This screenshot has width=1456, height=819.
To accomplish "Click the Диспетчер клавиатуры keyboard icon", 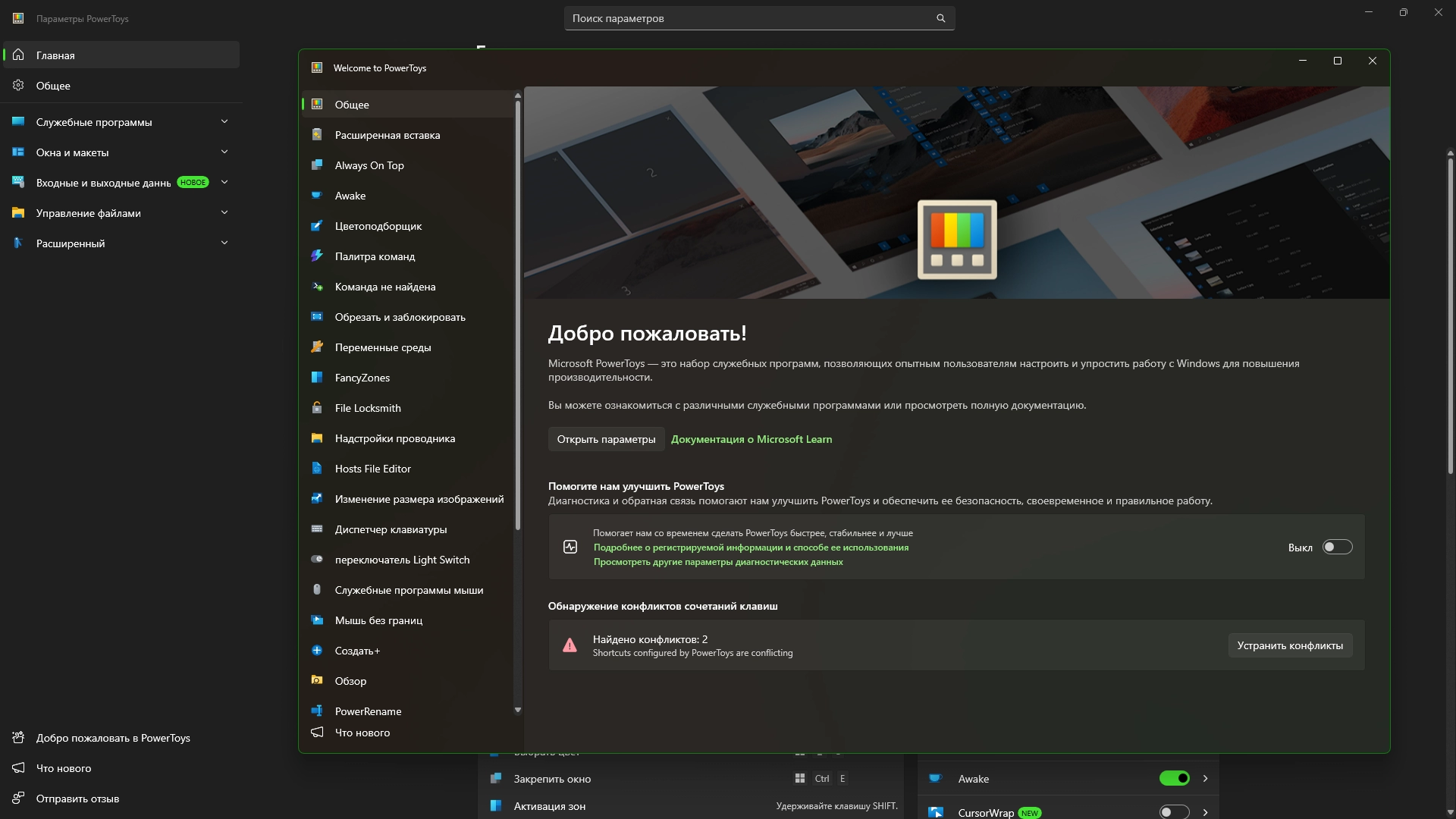I will 317,529.
